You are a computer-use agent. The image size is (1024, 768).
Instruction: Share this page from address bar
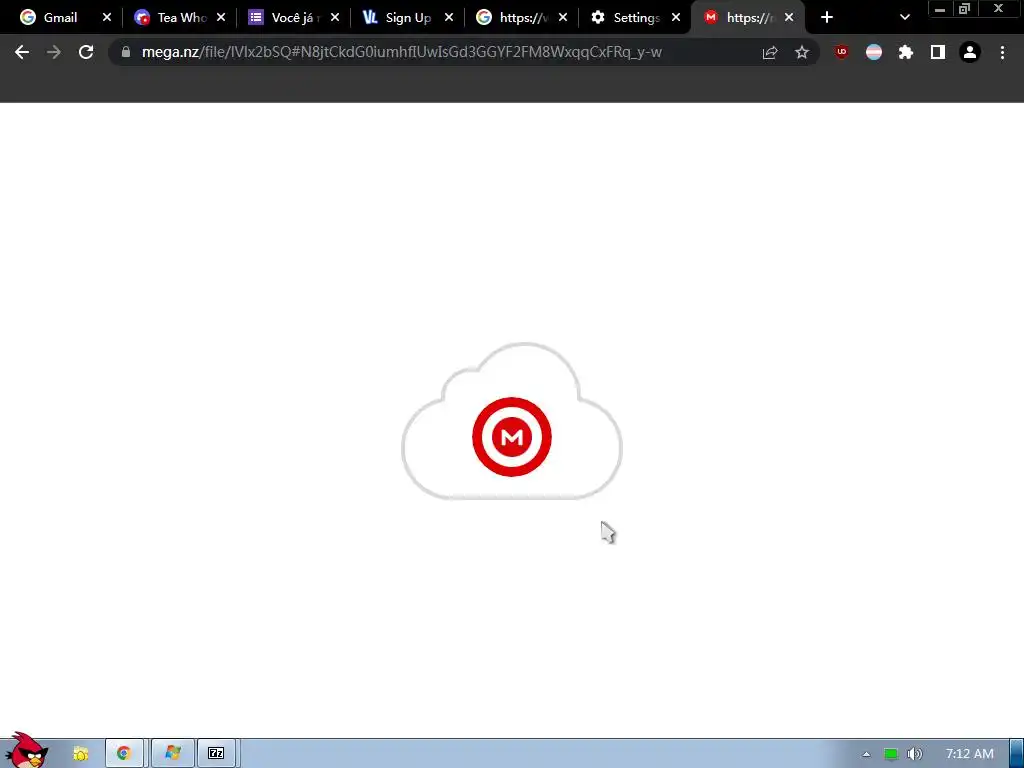pos(770,52)
